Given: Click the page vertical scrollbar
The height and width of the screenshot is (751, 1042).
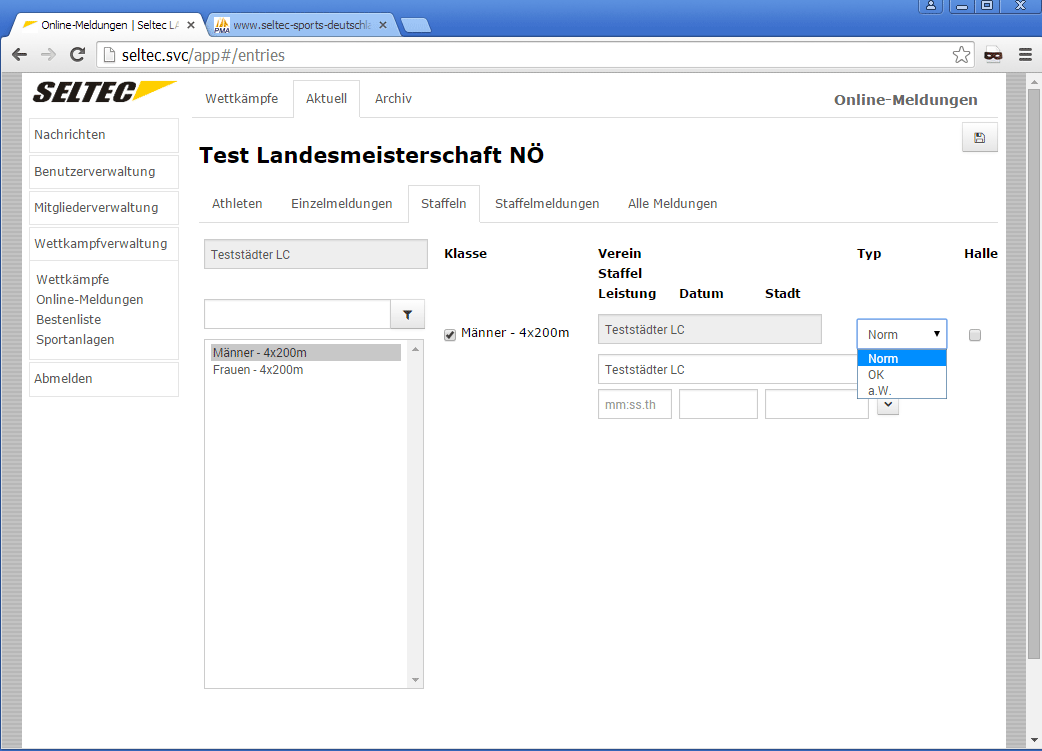Looking at the screenshot, I should click(x=1034, y=400).
